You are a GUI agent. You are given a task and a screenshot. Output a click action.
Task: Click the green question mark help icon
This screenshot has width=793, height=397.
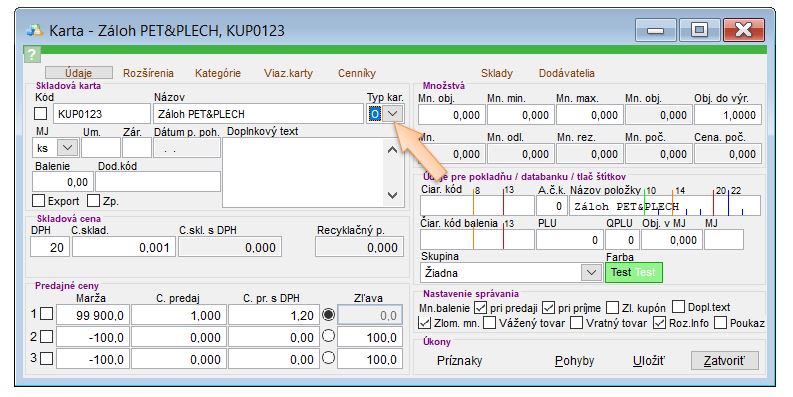click(x=32, y=54)
